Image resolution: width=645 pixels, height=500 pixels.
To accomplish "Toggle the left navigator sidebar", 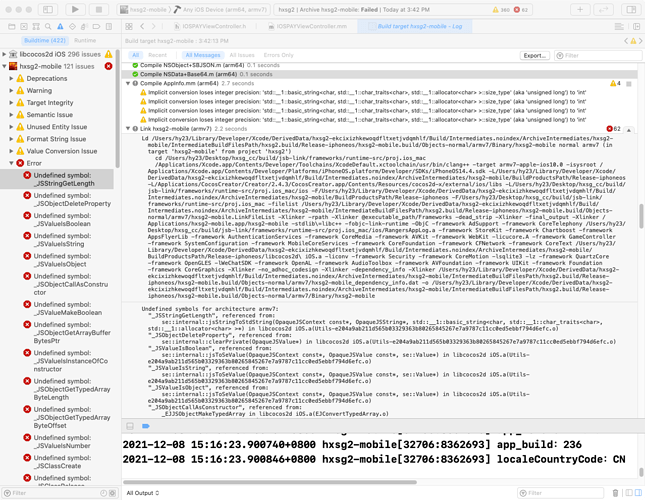I will pos(48,9).
